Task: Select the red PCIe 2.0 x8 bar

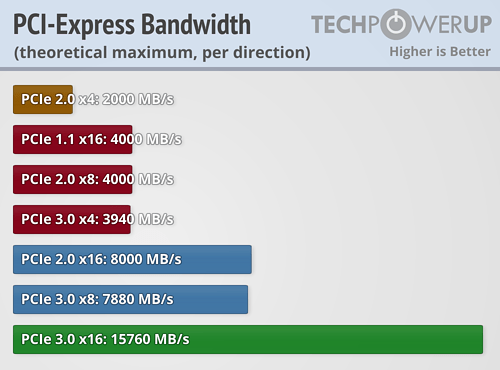Action: coord(73,179)
